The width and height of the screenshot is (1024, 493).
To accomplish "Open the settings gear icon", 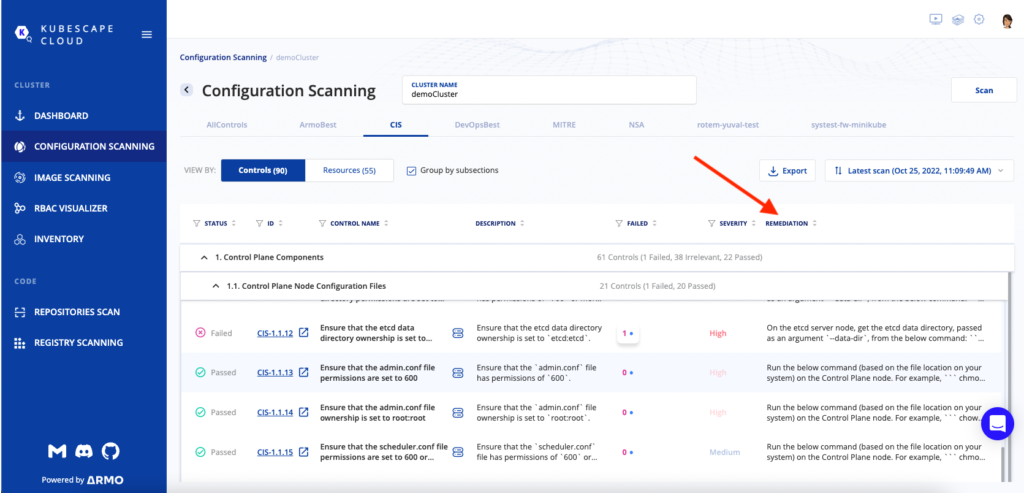I will point(979,20).
